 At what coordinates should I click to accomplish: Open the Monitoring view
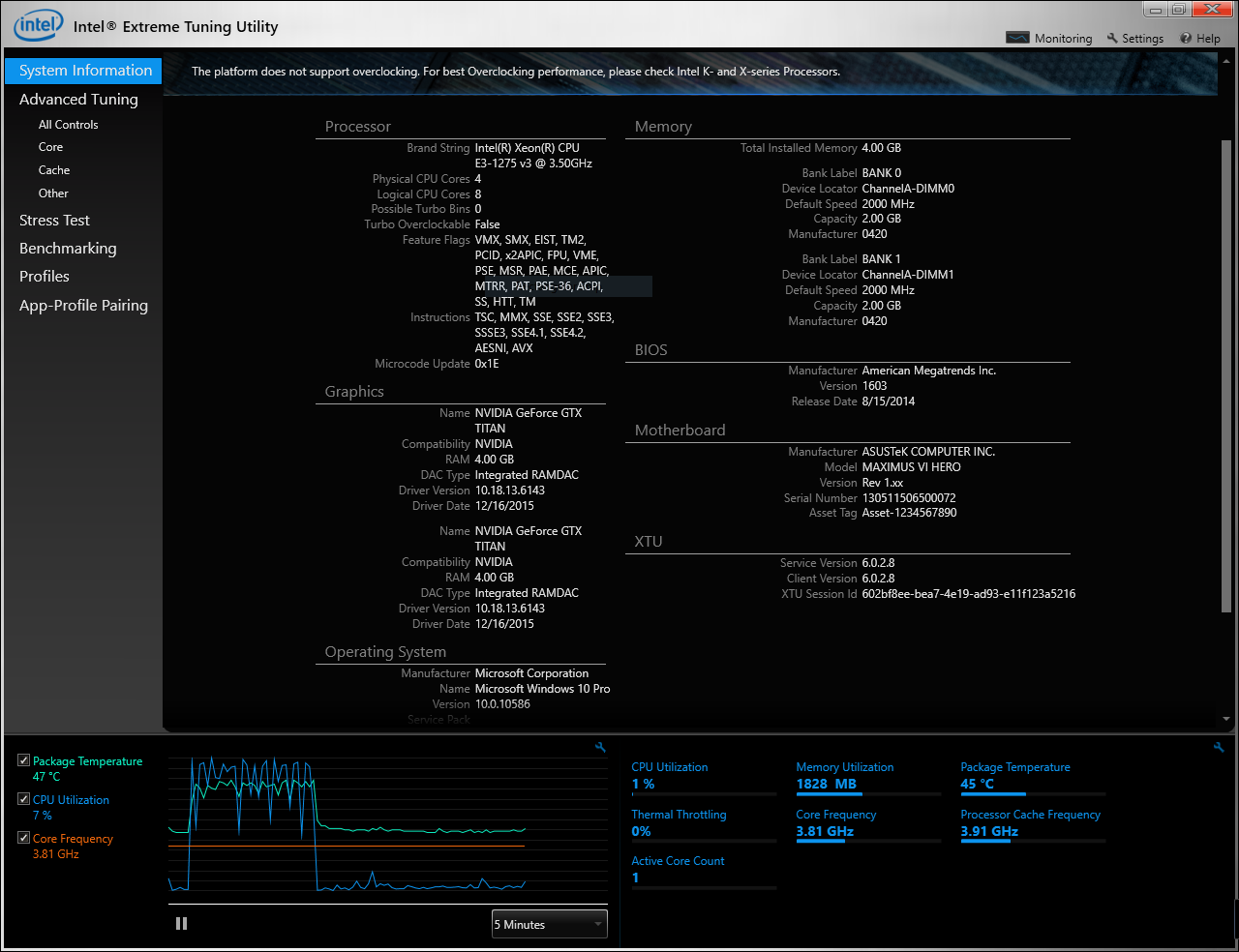click(1049, 39)
